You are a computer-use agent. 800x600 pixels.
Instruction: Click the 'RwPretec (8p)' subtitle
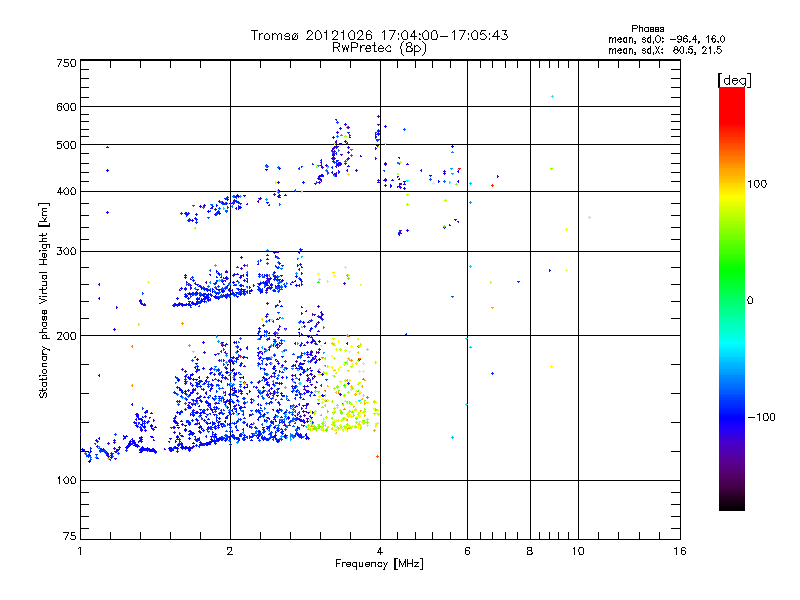point(379,48)
